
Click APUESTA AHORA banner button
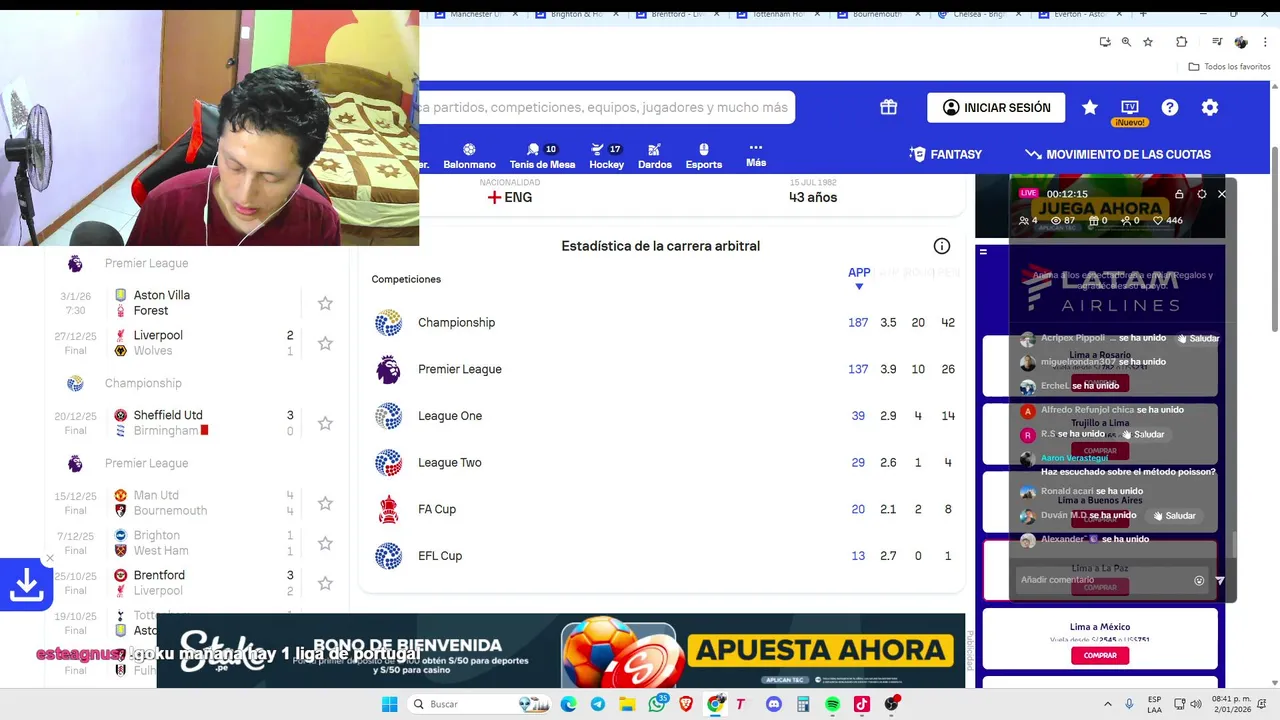tap(822, 651)
